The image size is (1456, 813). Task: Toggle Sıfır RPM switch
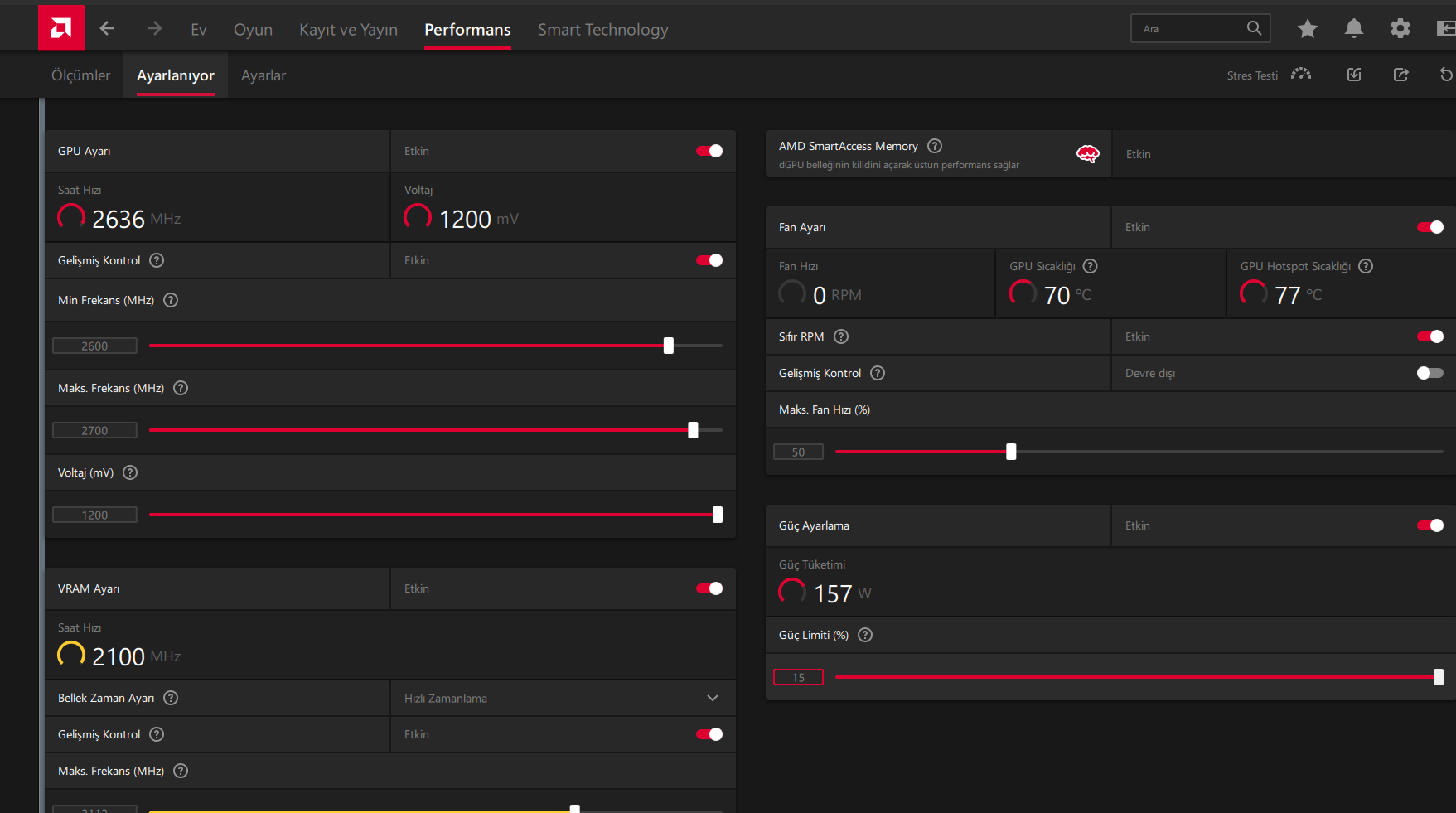pyautogui.click(x=1430, y=336)
